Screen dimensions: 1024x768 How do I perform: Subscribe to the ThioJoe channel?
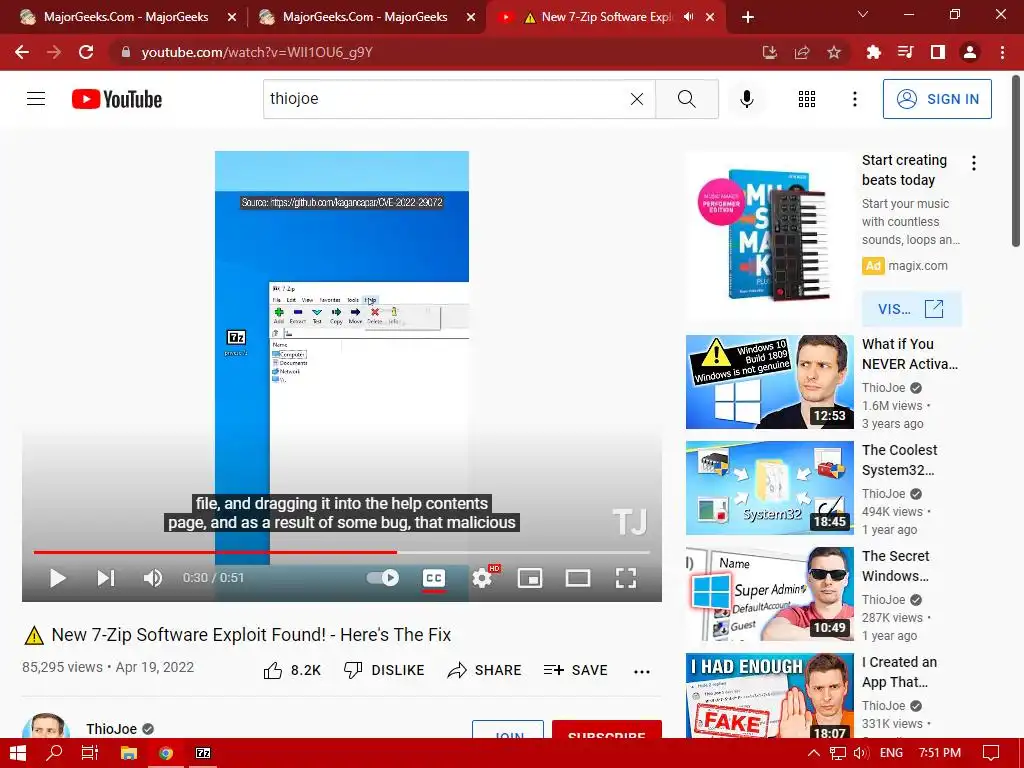[607, 730]
